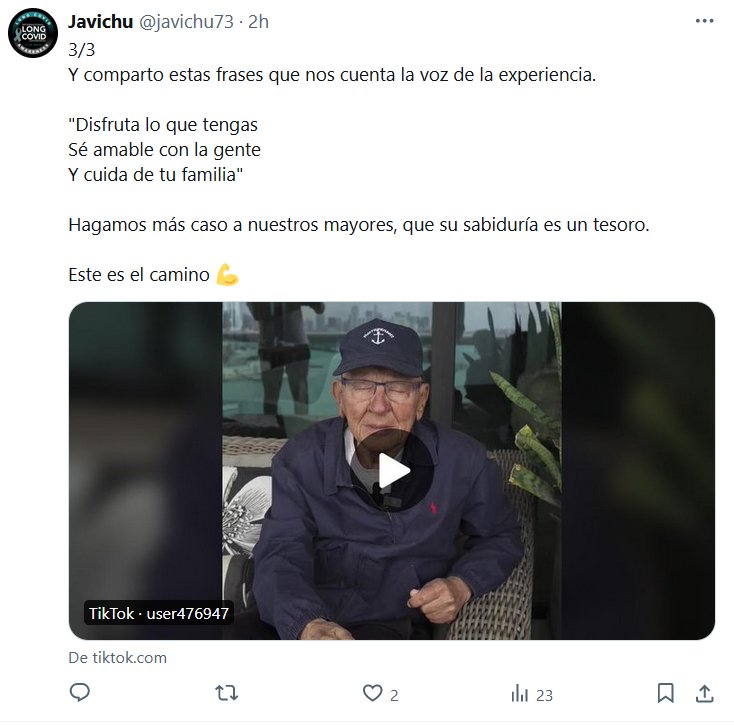The width and height of the screenshot is (734, 726).
Task: Click the 2h timestamp
Action: coord(258,22)
